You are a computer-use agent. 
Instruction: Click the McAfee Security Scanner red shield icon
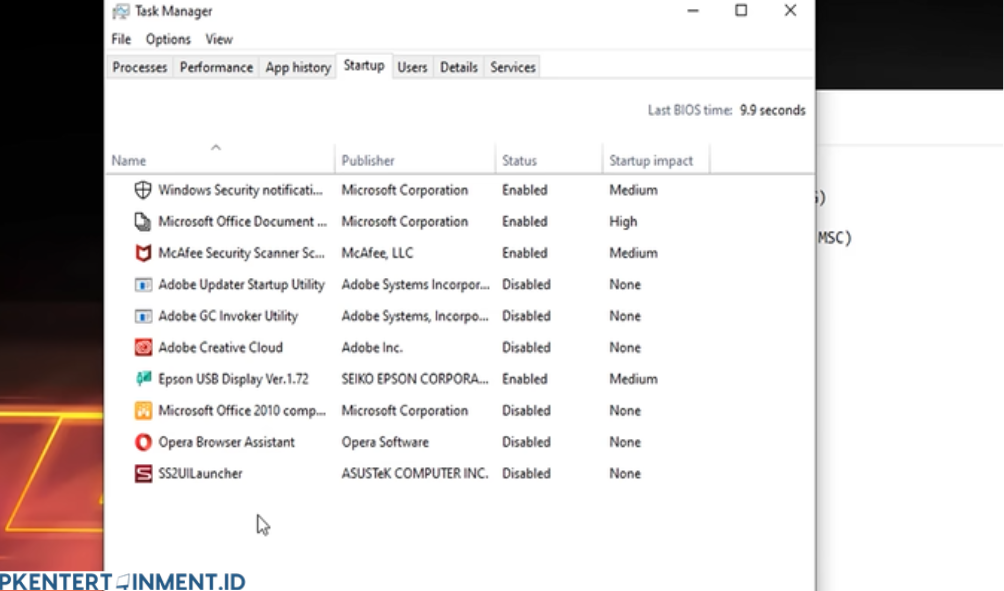click(143, 253)
